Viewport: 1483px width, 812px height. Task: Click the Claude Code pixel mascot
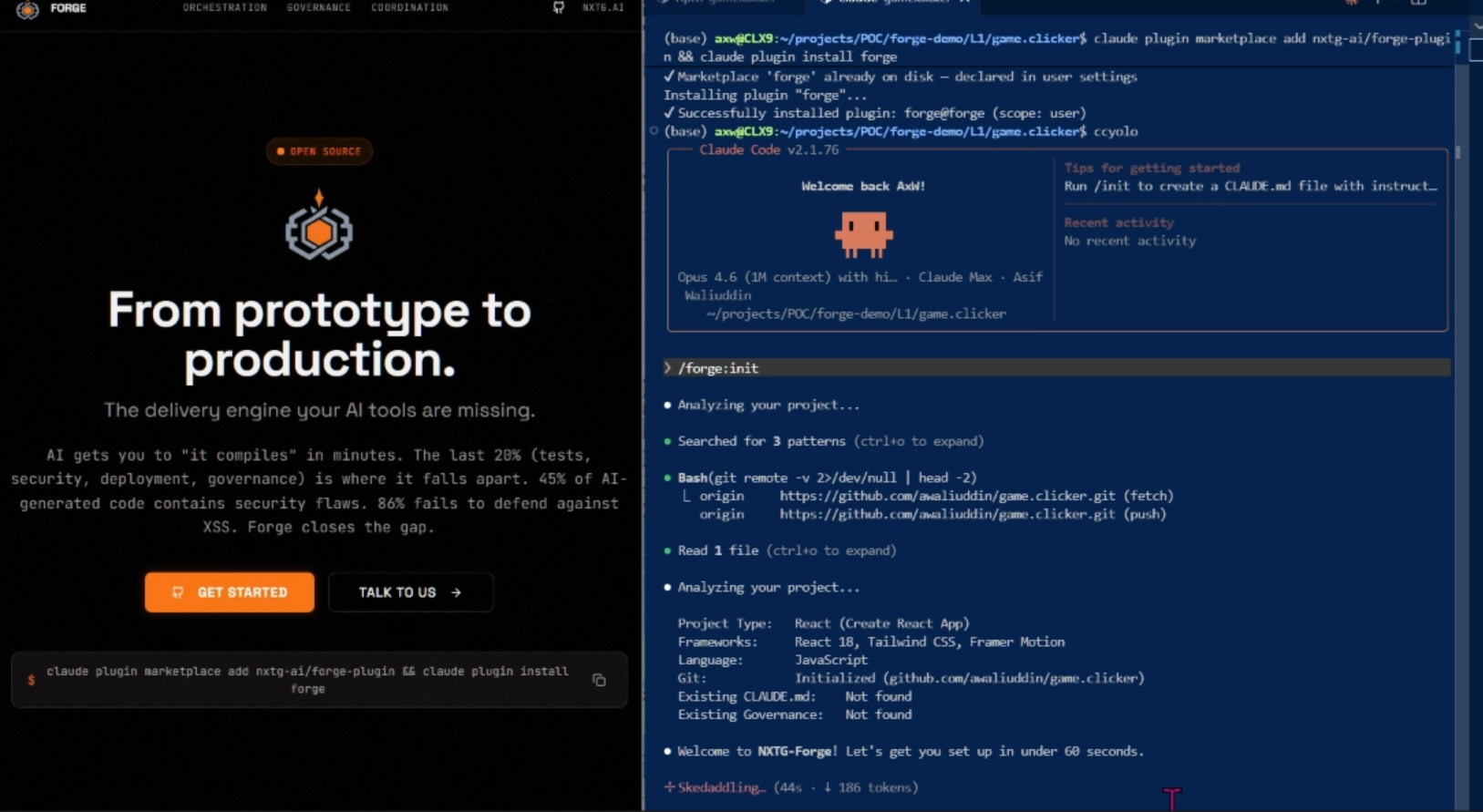coord(863,234)
